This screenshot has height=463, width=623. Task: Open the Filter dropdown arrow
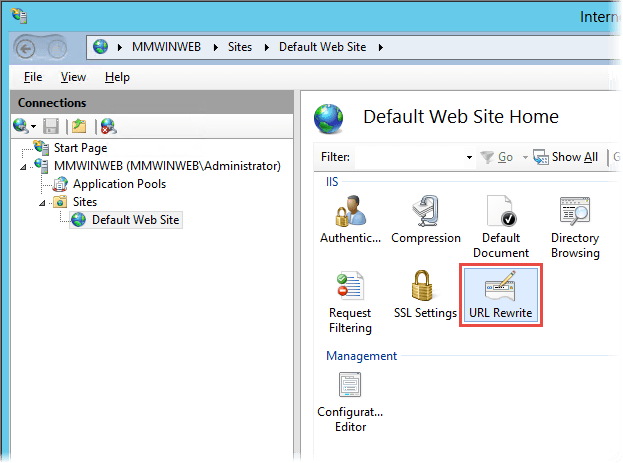469,157
